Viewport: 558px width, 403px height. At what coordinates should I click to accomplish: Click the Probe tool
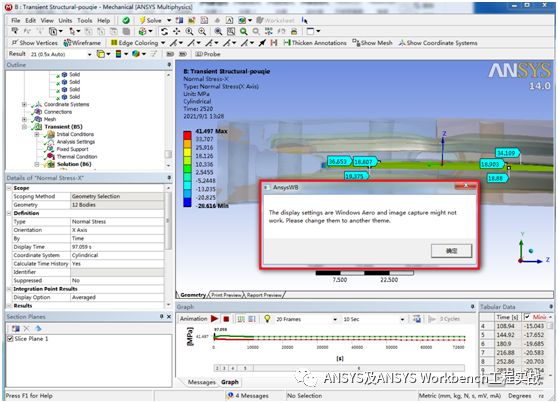[x=208, y=54]
